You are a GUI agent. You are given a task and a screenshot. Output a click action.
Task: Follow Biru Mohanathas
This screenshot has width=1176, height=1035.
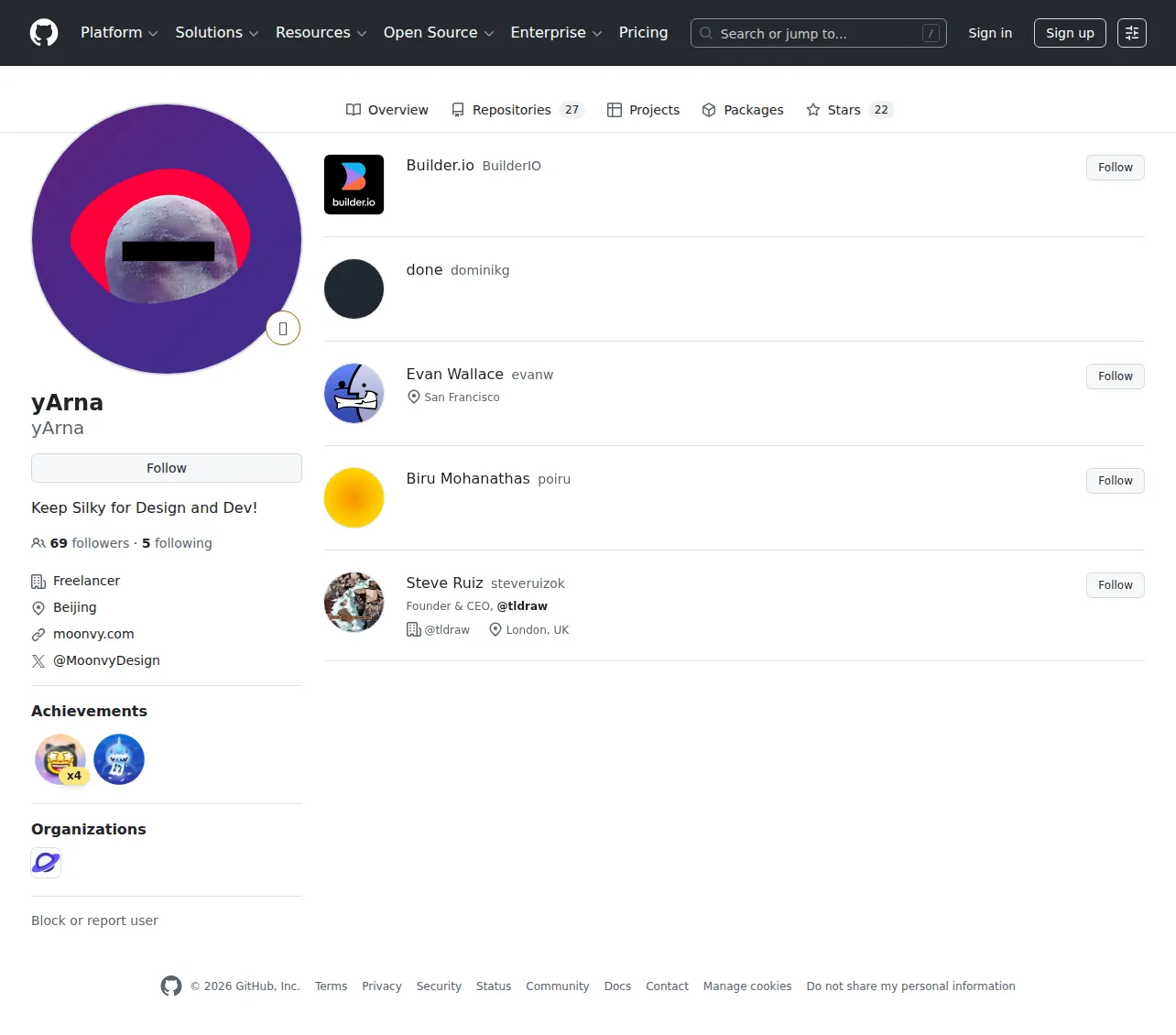point(1116,481)
